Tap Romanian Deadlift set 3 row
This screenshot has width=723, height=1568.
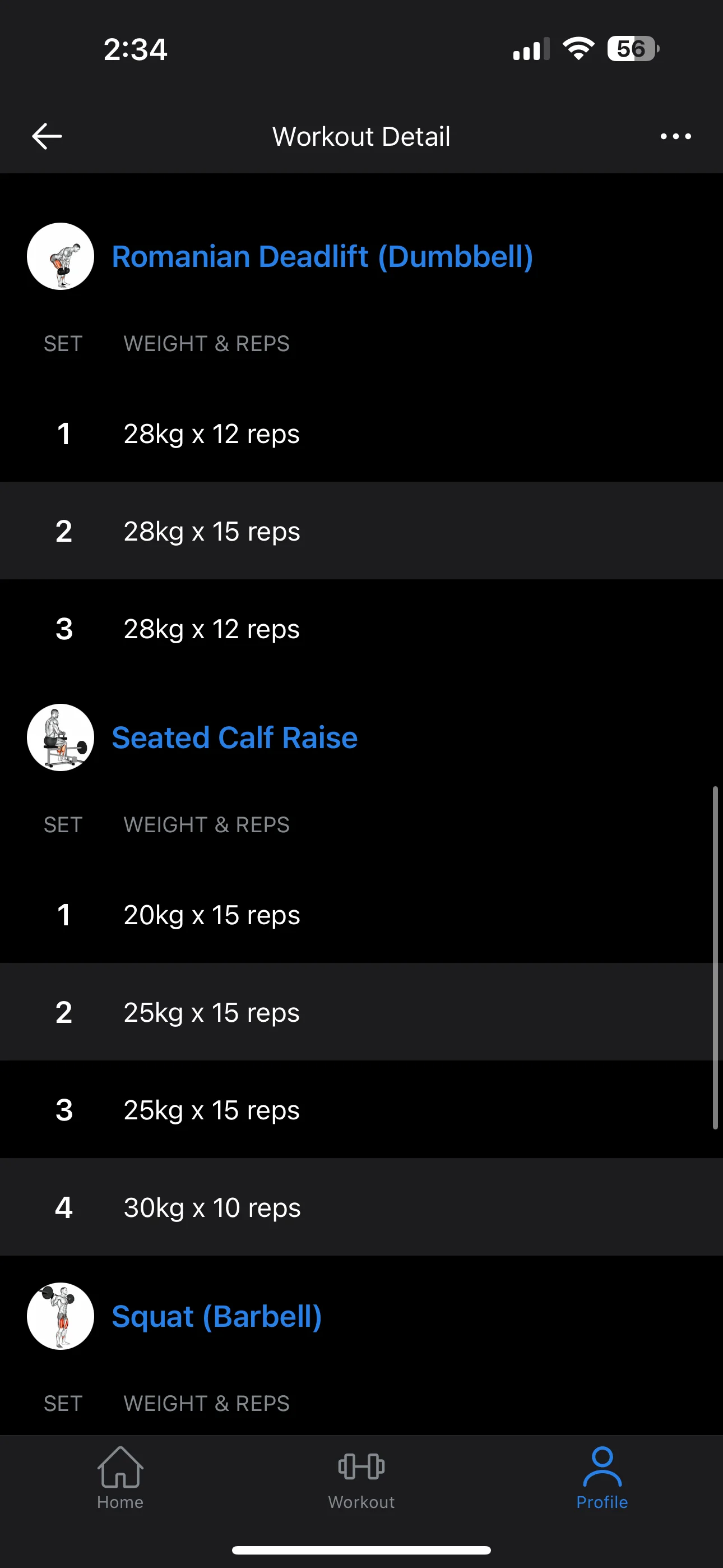(x=361, y=628)
